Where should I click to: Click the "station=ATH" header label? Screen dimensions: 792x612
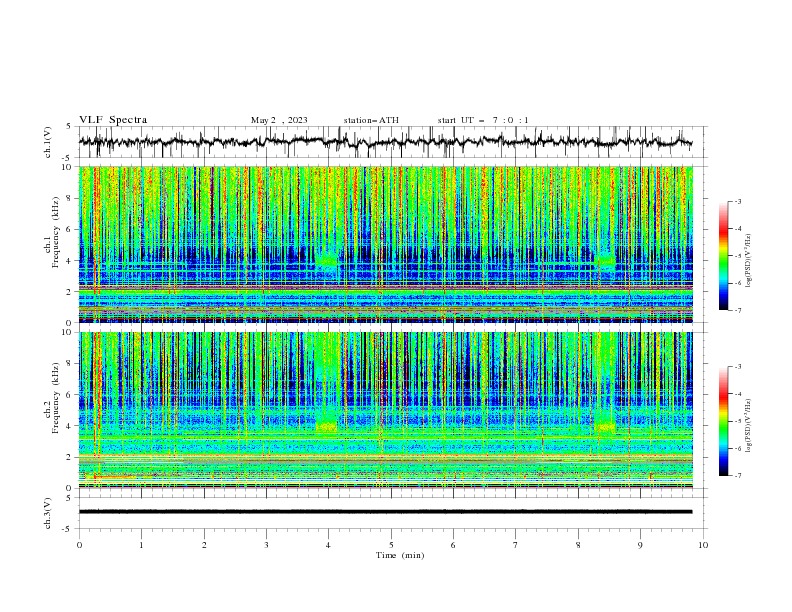tap(371, 120)
